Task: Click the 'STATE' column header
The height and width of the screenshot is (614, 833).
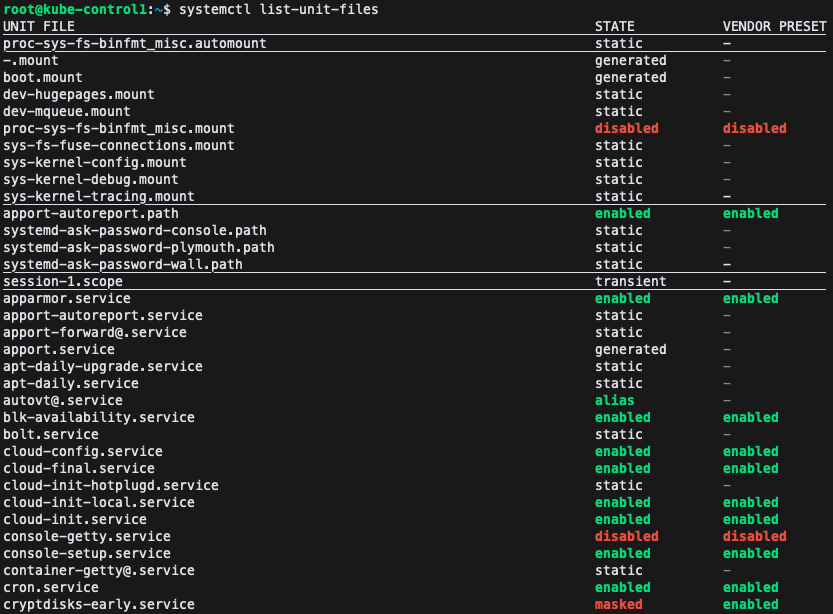Action: [x=615, y=27]
